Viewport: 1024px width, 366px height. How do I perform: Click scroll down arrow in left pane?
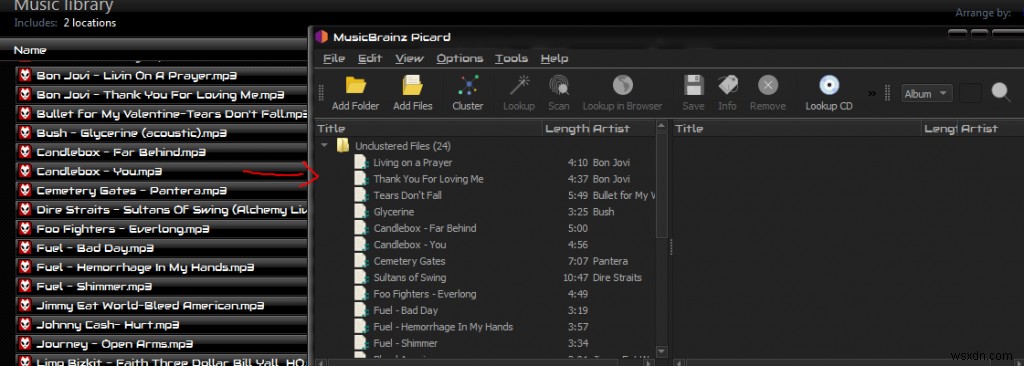tap(662, 351)
